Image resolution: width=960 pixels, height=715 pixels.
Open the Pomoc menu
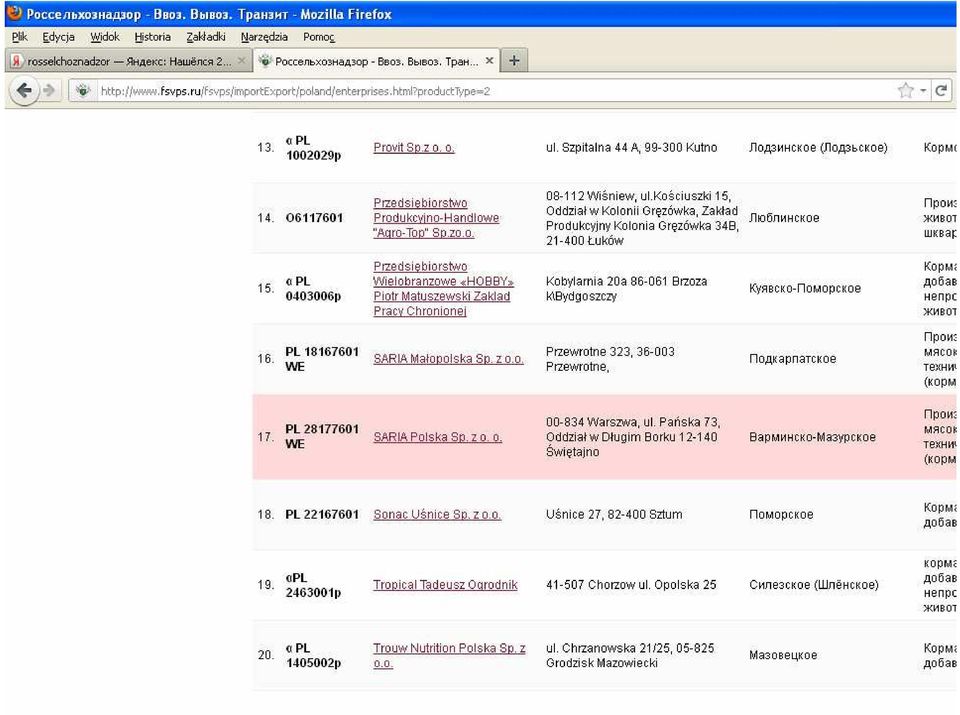[x=319, y=37]
